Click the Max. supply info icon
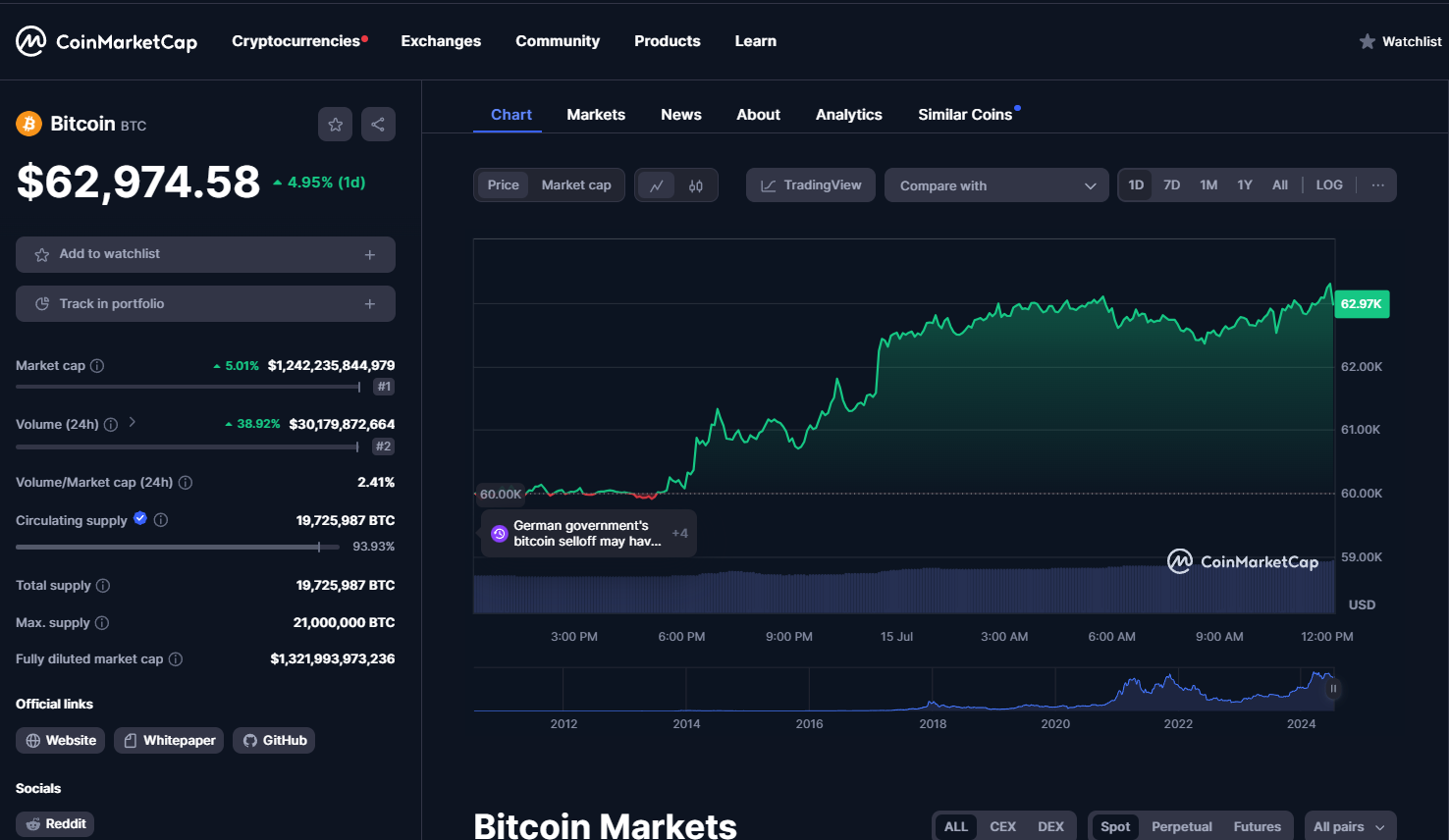The height and width of the screenshot is (840, 1449). pyautogui.click(x=102, y=623)
